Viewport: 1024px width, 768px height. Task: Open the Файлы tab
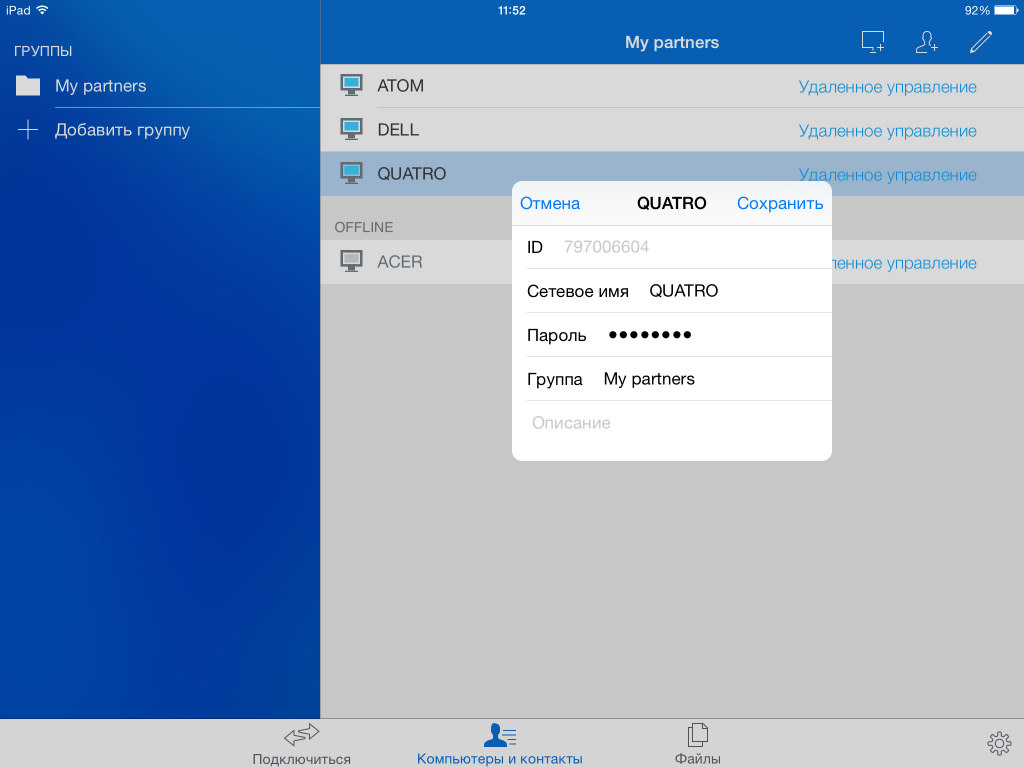pyautogui.click(x=697, y=745)
